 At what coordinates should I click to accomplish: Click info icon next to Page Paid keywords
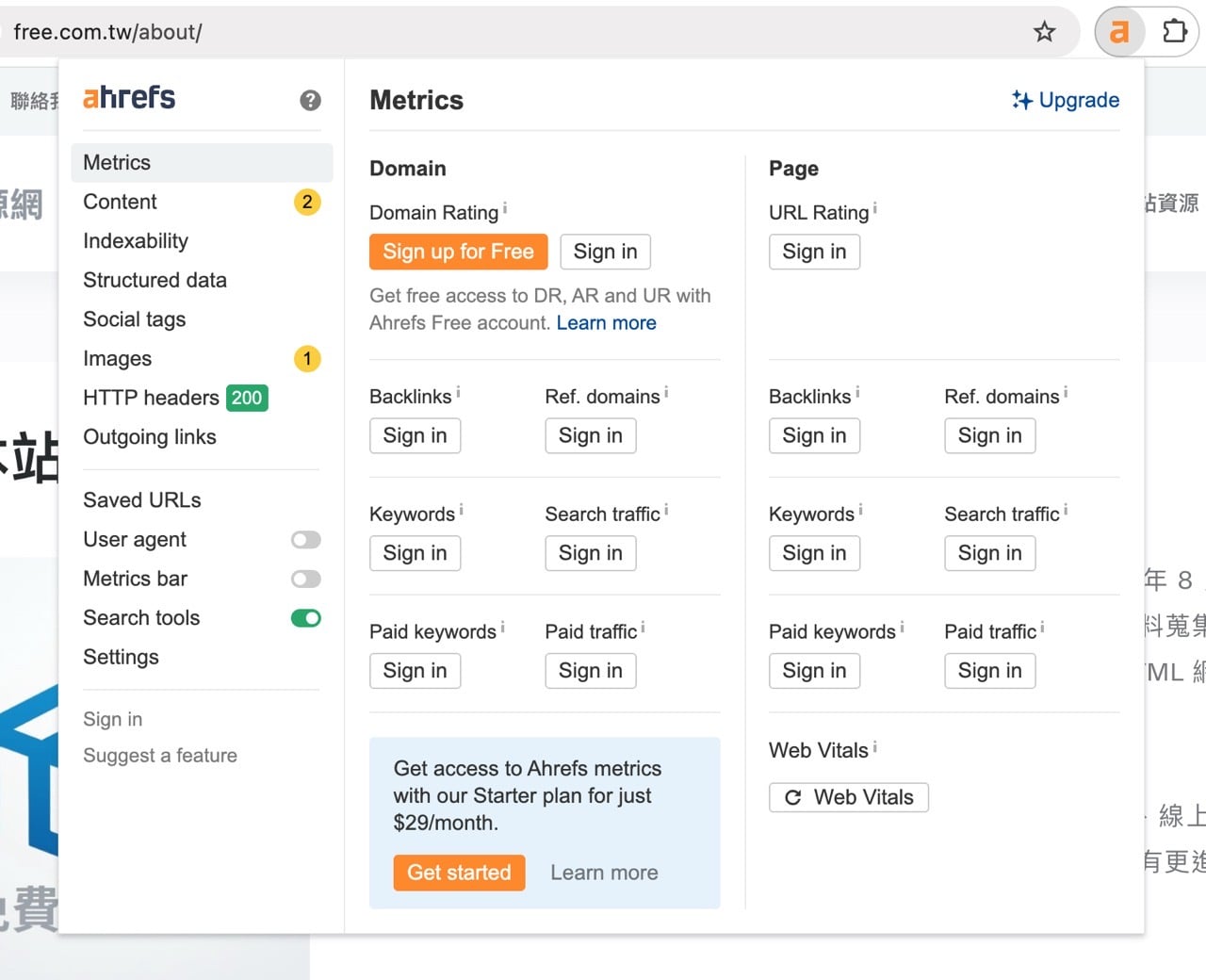902,628
